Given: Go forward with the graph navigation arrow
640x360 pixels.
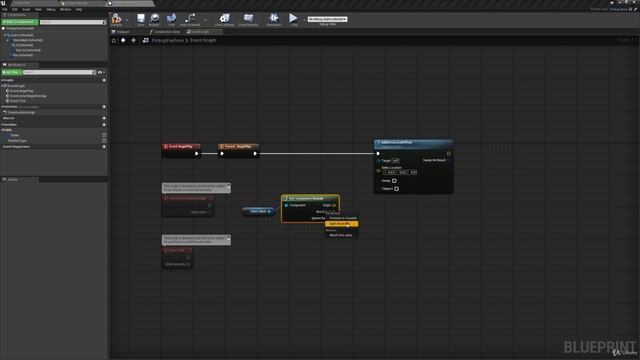Looking at the screenshot, I should [133, 40].
